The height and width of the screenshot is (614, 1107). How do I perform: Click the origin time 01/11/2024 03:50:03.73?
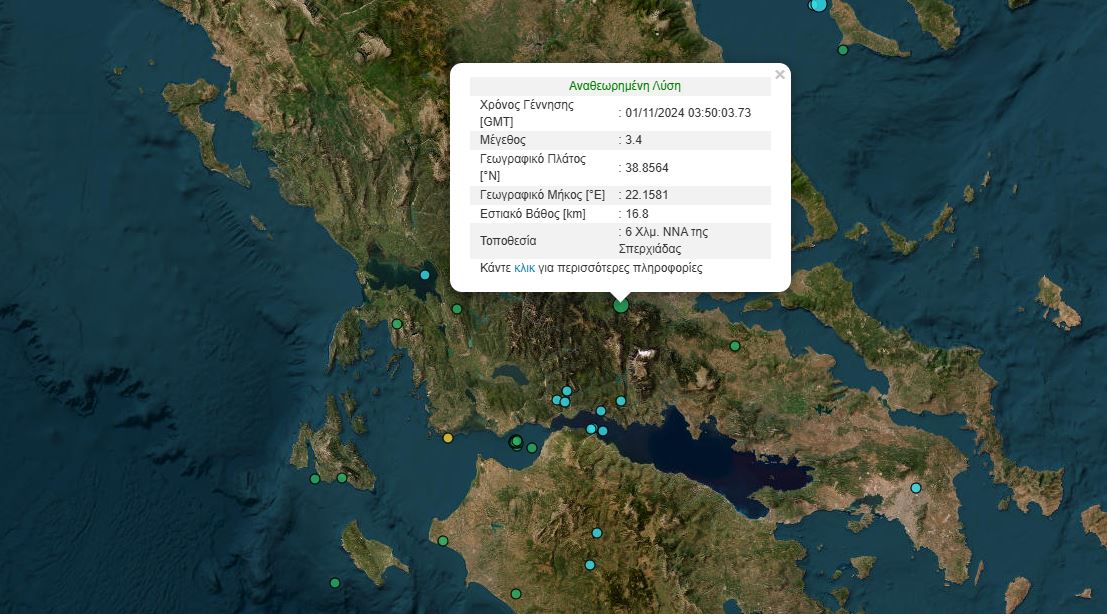(x=687, y=113)
